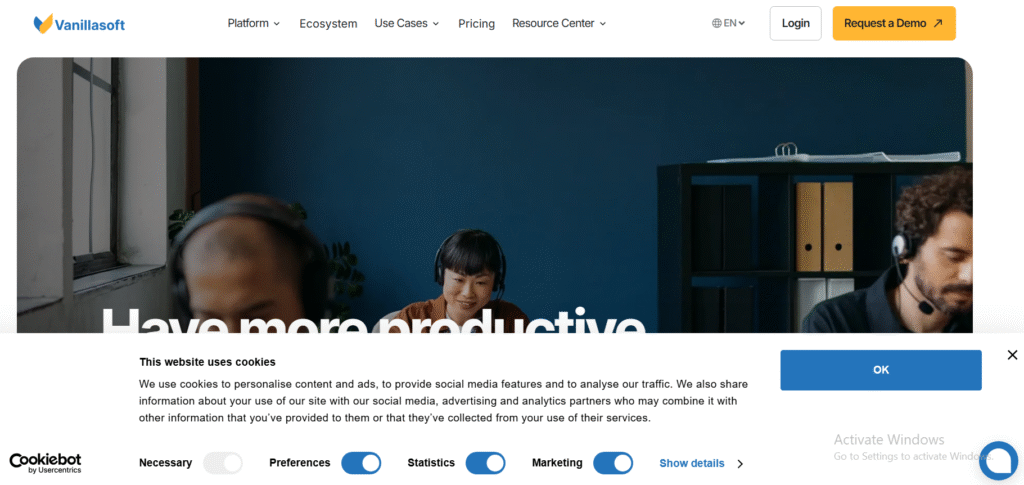The width and height of the screenshot is (1024, 485).
Task: Close the cookie banner with X
Action: click(x=1012, y=355)
